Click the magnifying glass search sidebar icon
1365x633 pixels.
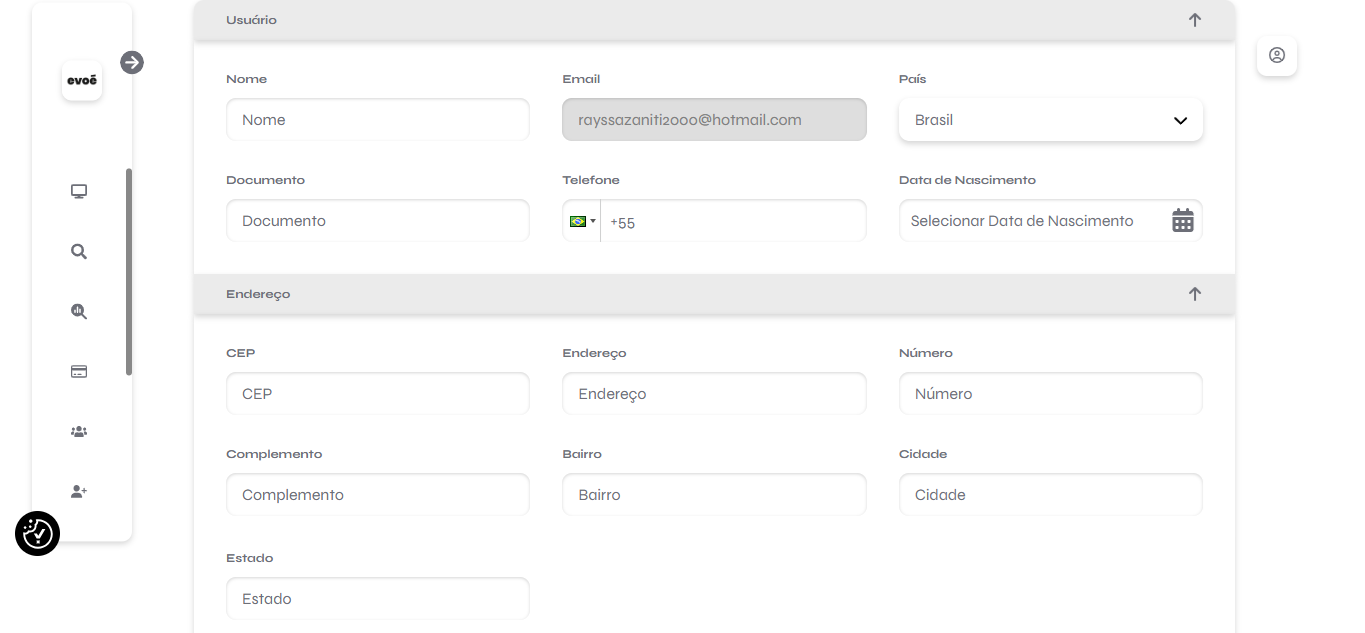(79, 252)
